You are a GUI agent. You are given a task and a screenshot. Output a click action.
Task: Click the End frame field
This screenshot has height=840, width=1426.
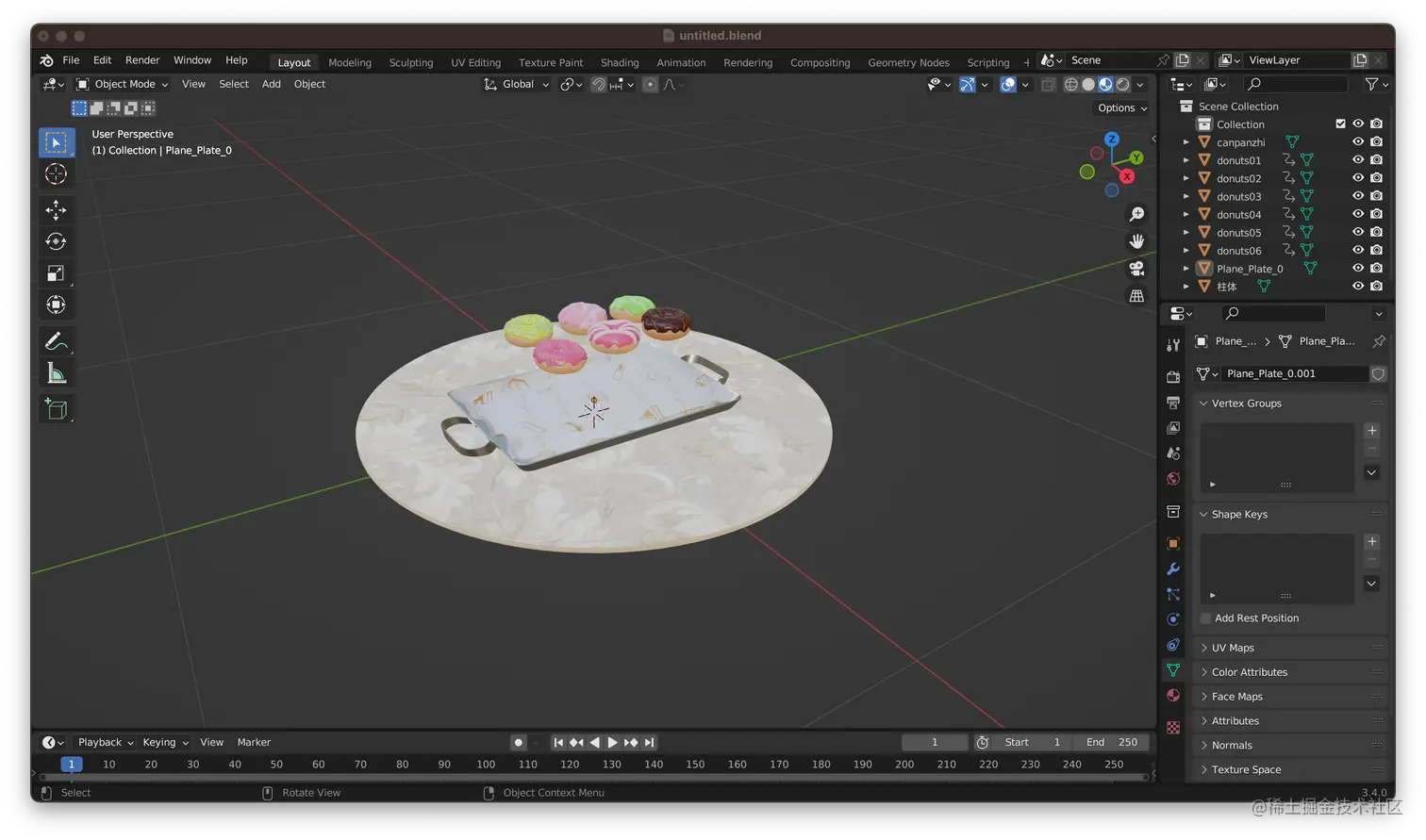(x=1111, y=742)
